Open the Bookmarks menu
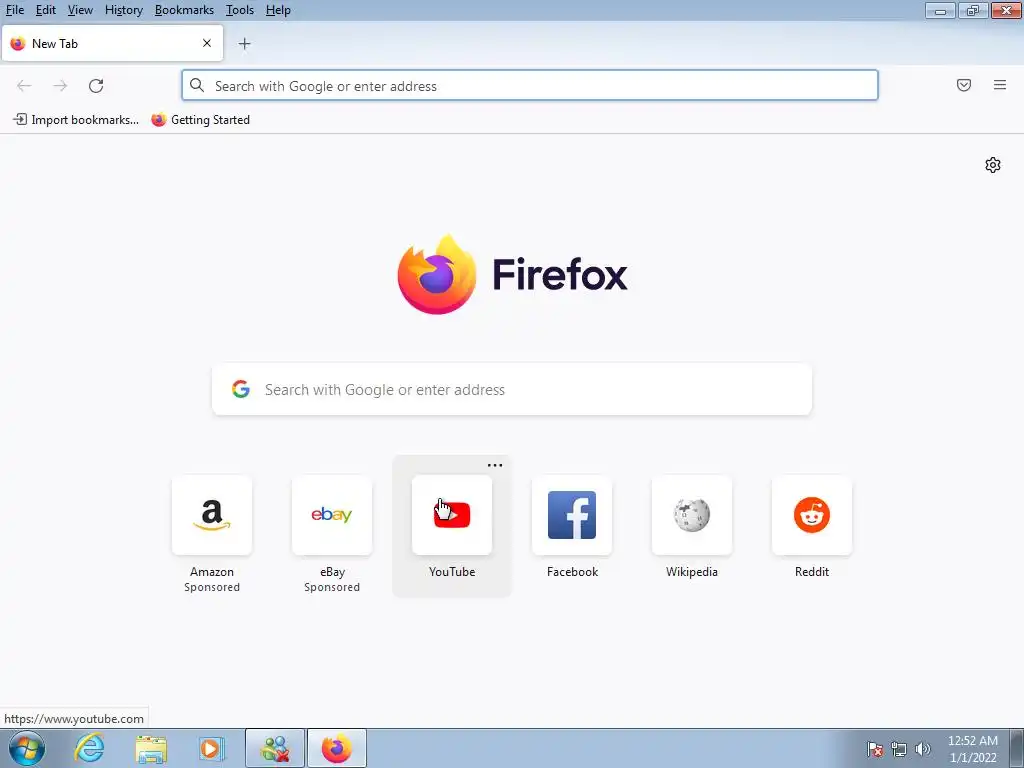1024x768 pixels. click(x=184, y=10)
